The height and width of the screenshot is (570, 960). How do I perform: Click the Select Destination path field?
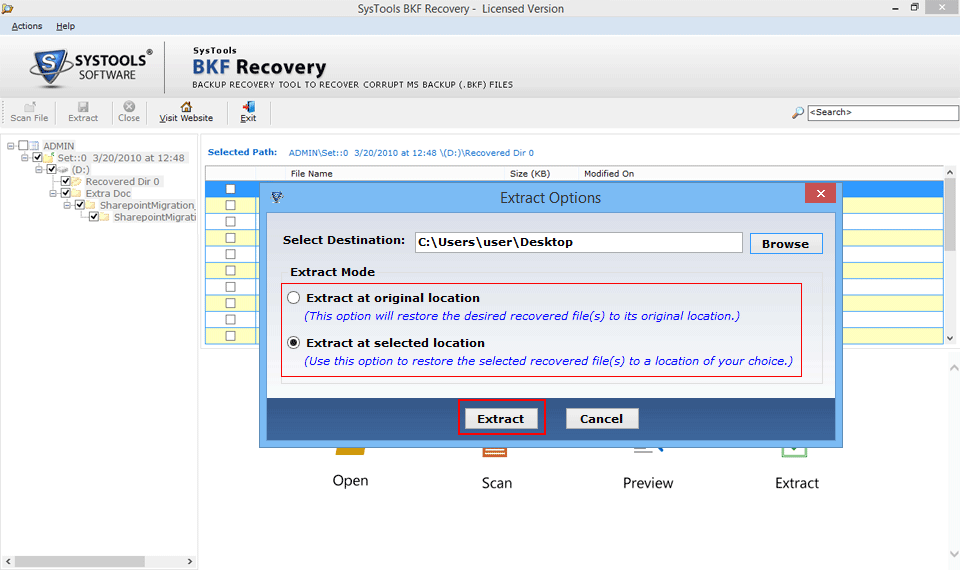click(x=579, y=242)
